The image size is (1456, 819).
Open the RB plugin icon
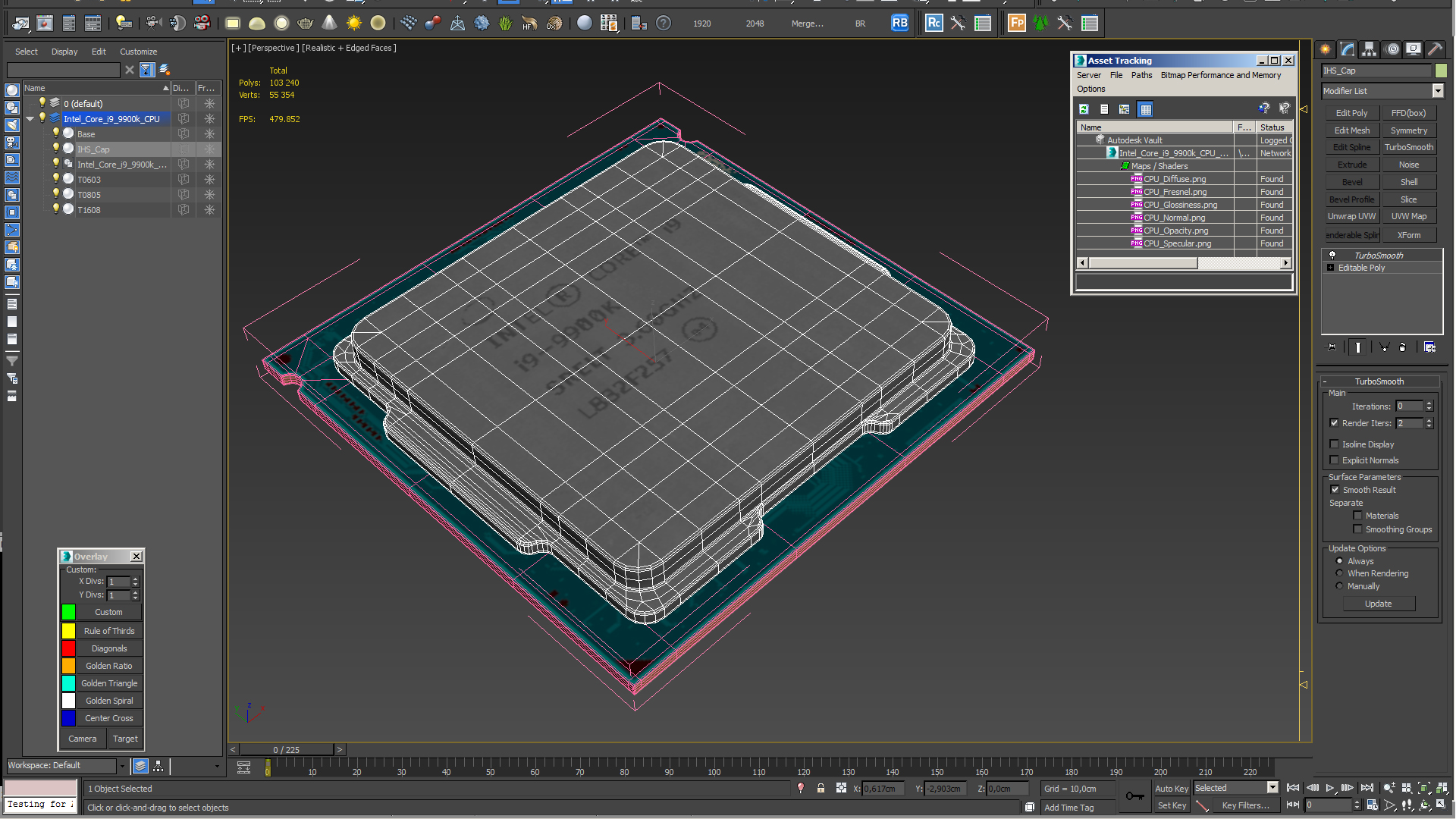pos(899,24)
